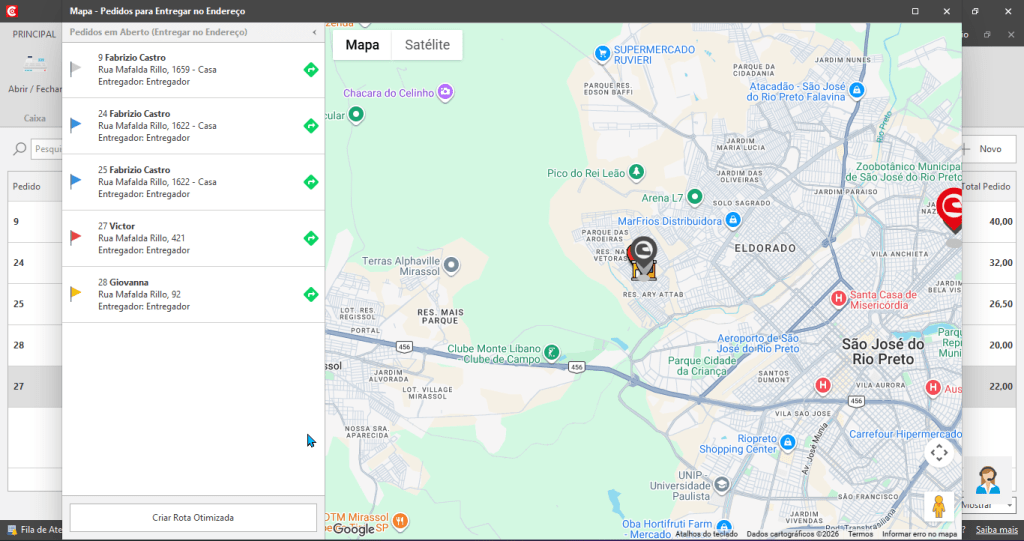
Task: Select order row 25 in the background table
Action: pos(35,304)
